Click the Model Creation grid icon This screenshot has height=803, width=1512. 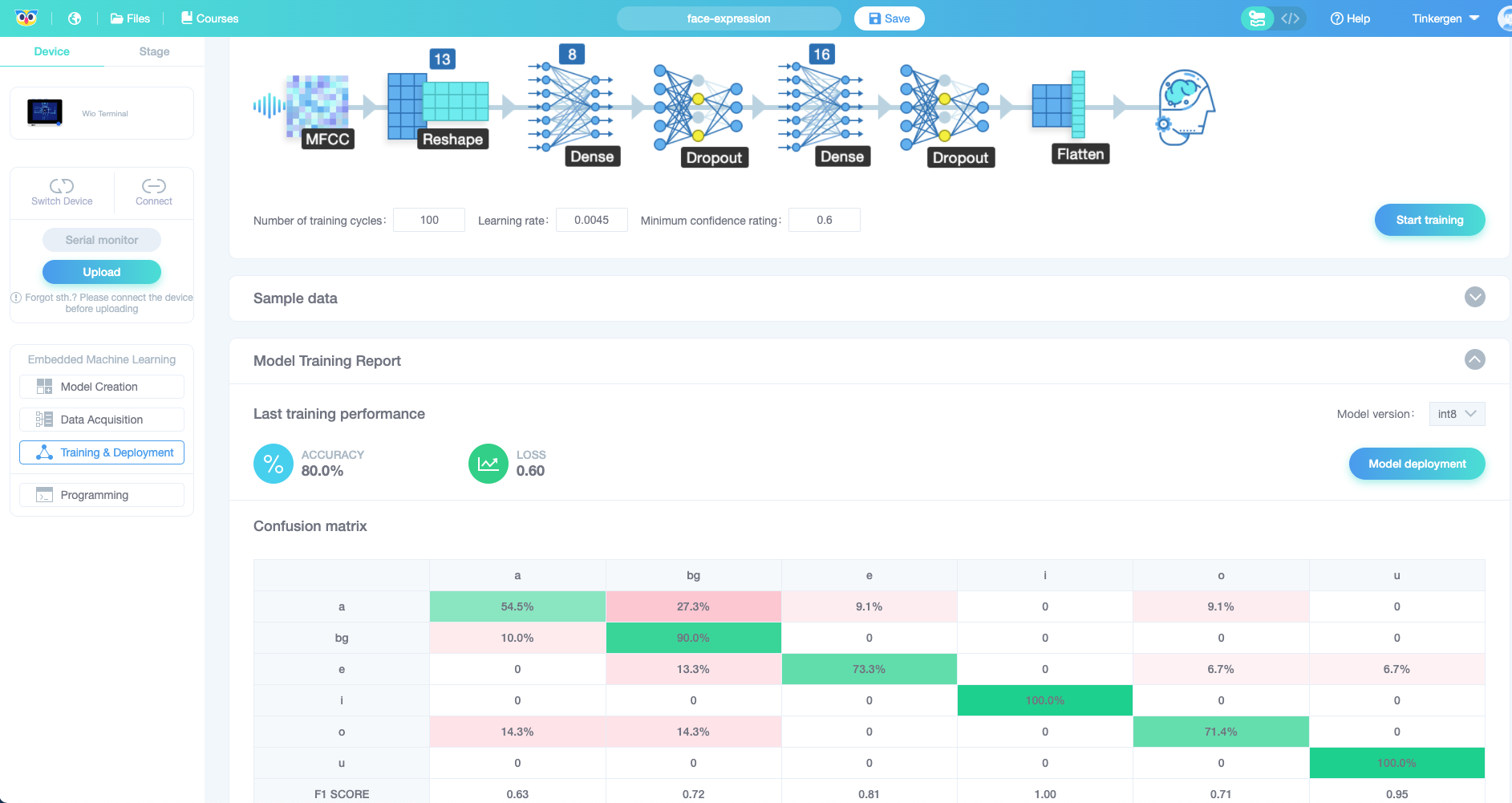point(44,387)
